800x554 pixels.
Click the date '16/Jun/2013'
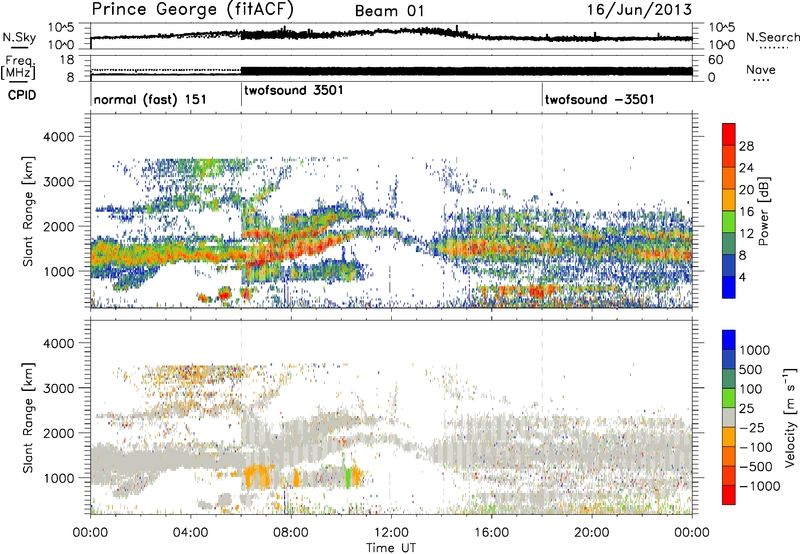[x=639, y=10]
